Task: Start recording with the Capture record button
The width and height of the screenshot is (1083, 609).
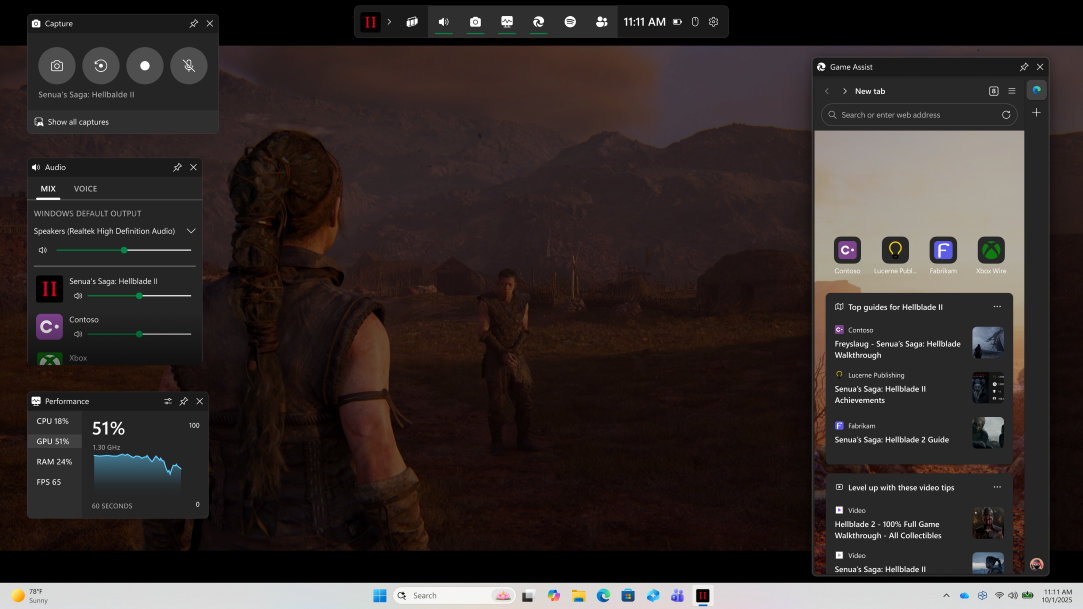Action: tap(145, 66)
